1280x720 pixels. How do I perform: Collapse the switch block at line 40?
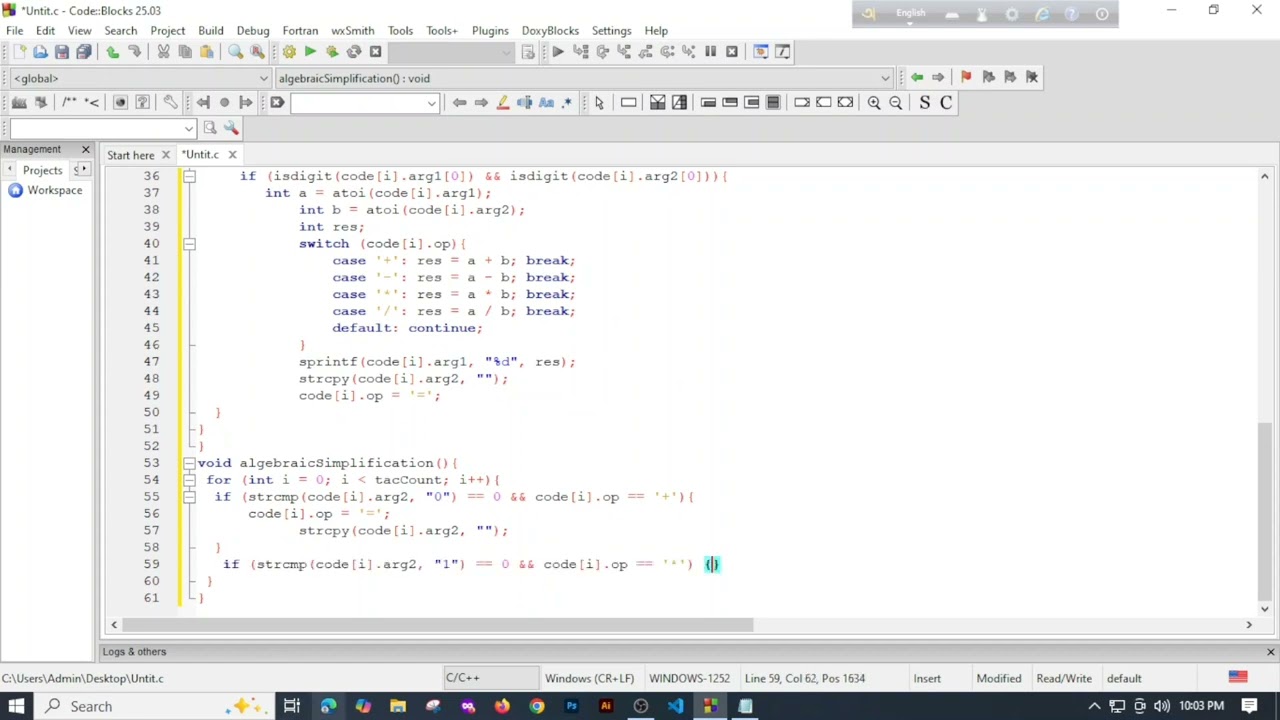point(189,243)
